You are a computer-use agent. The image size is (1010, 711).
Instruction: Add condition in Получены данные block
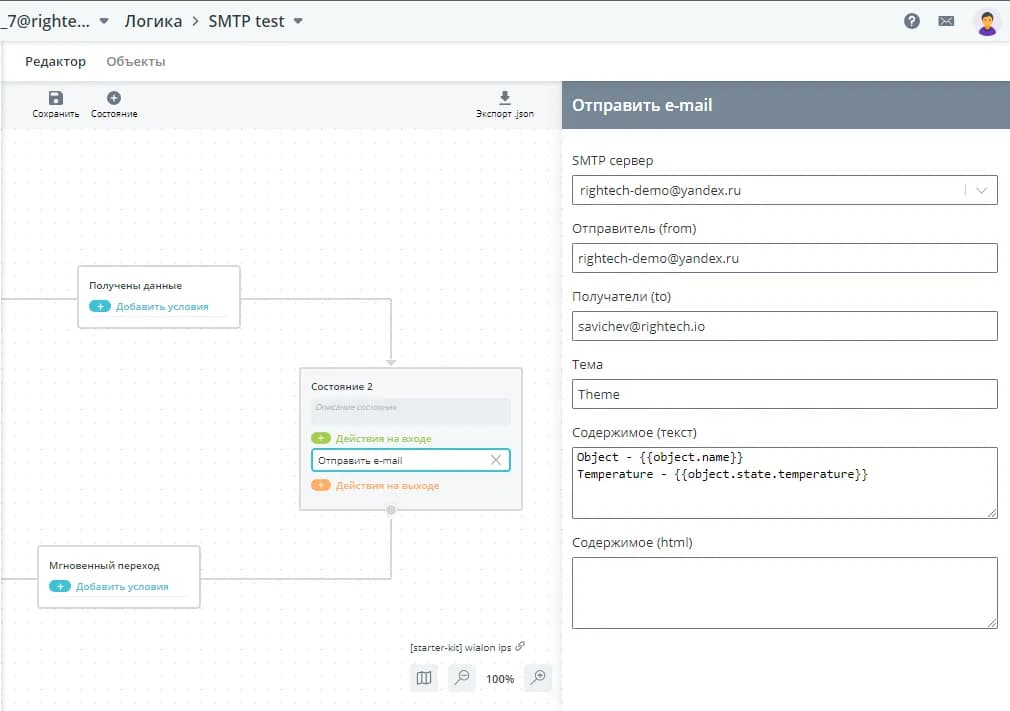click(100, 306)
